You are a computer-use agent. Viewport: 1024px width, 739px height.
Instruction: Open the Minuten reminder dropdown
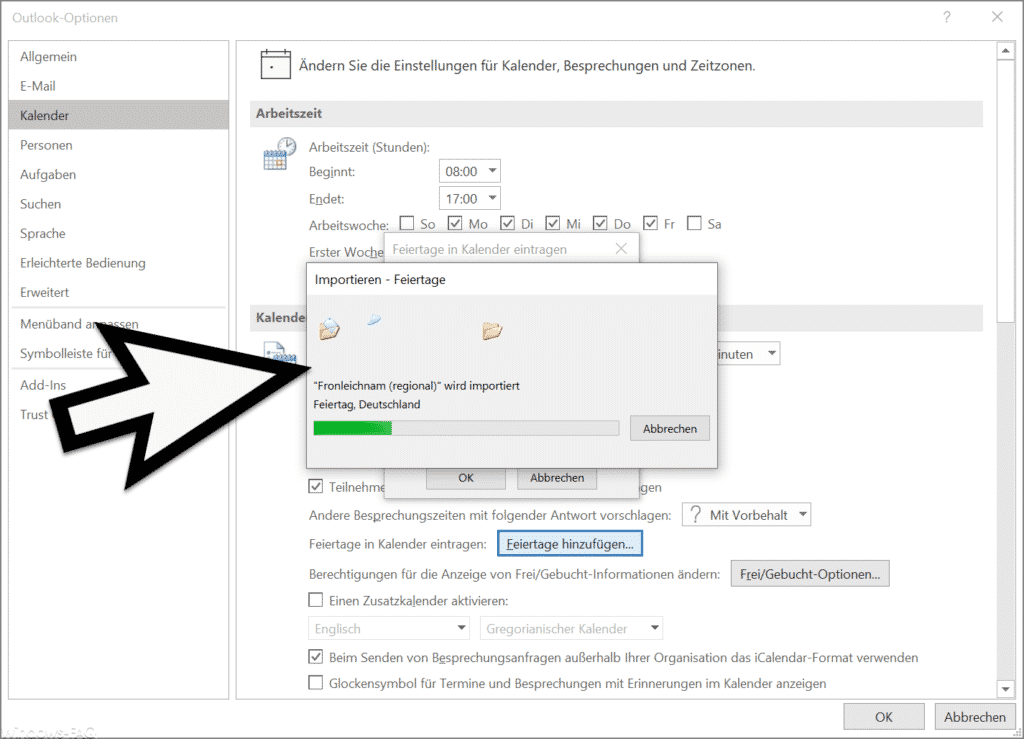[x=772, y=353]
